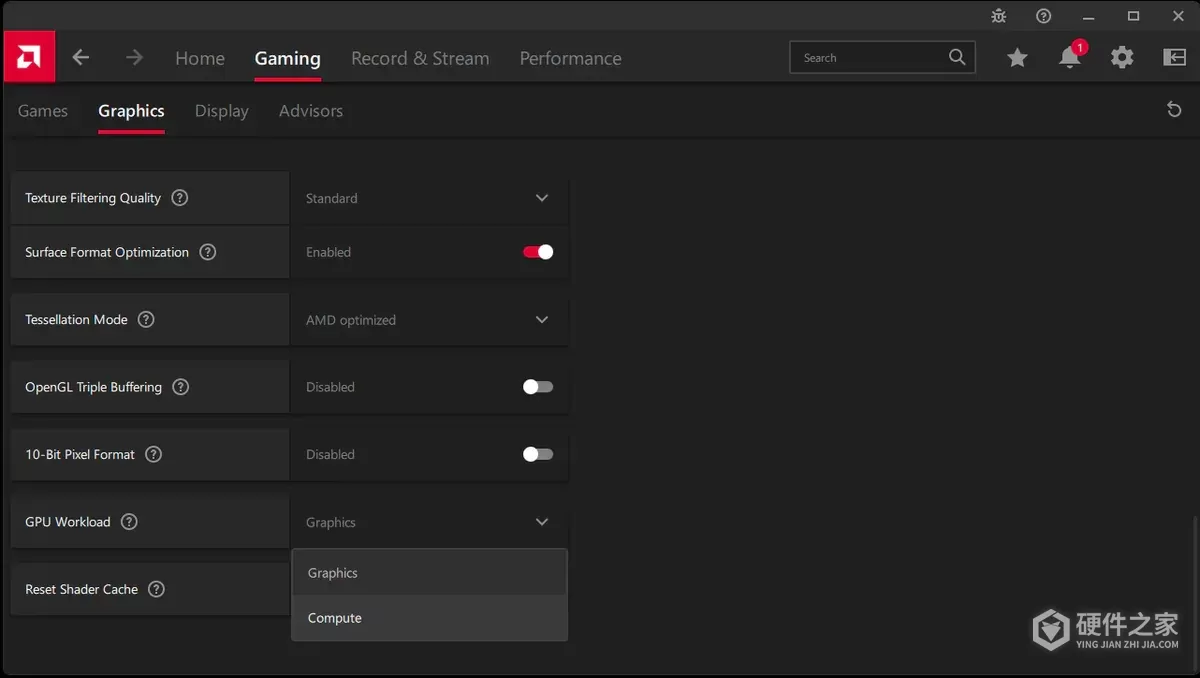Click the Reset Shader Cache label
The image size is (1200, 678).
click(x=82, y=589)
